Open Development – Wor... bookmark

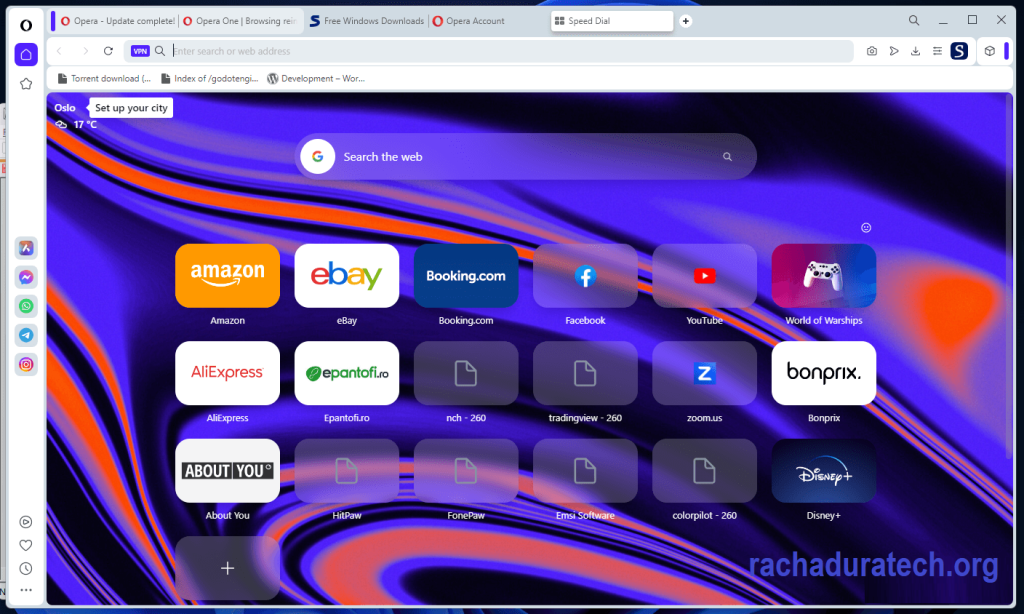(316, 78)
